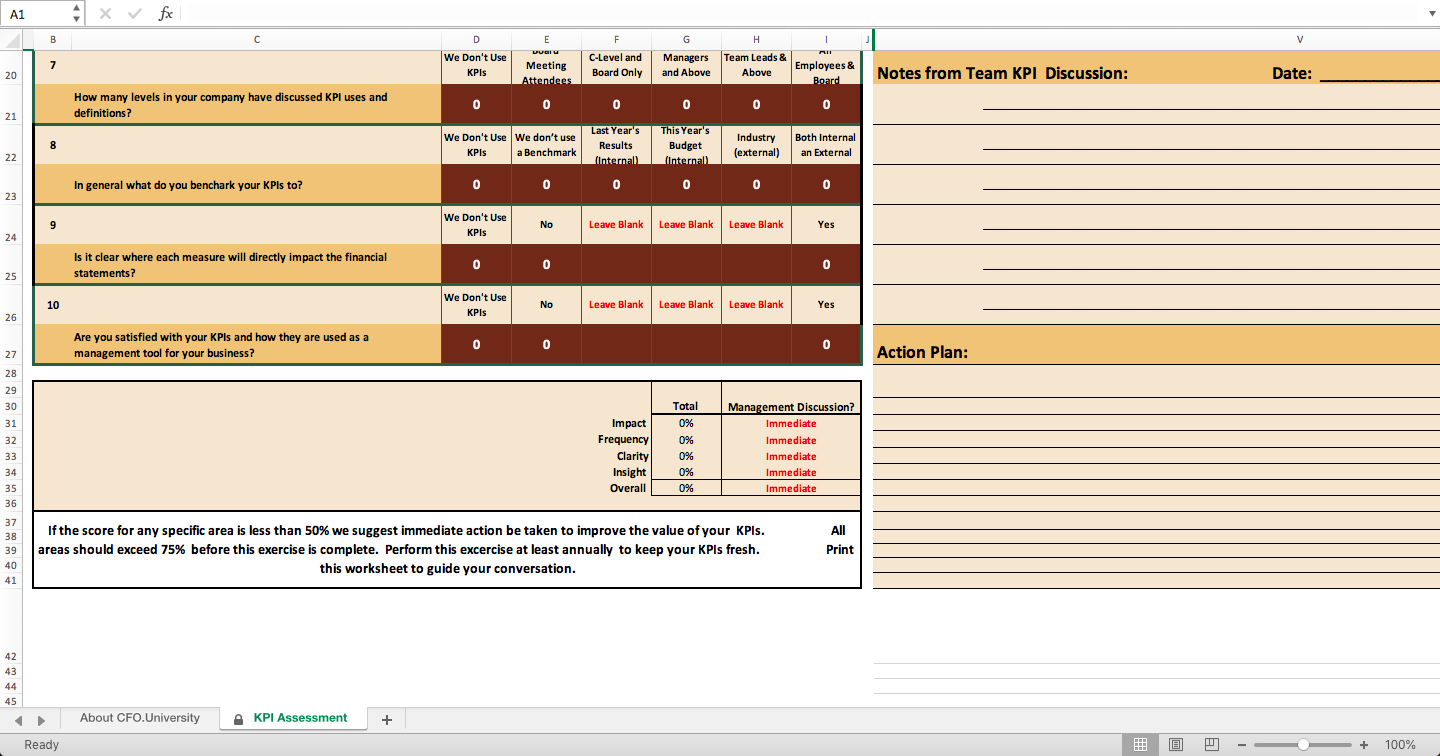Zoom in with the plus button
Viewport: 1440px width, 756px height.
[x=1364, y=745]
